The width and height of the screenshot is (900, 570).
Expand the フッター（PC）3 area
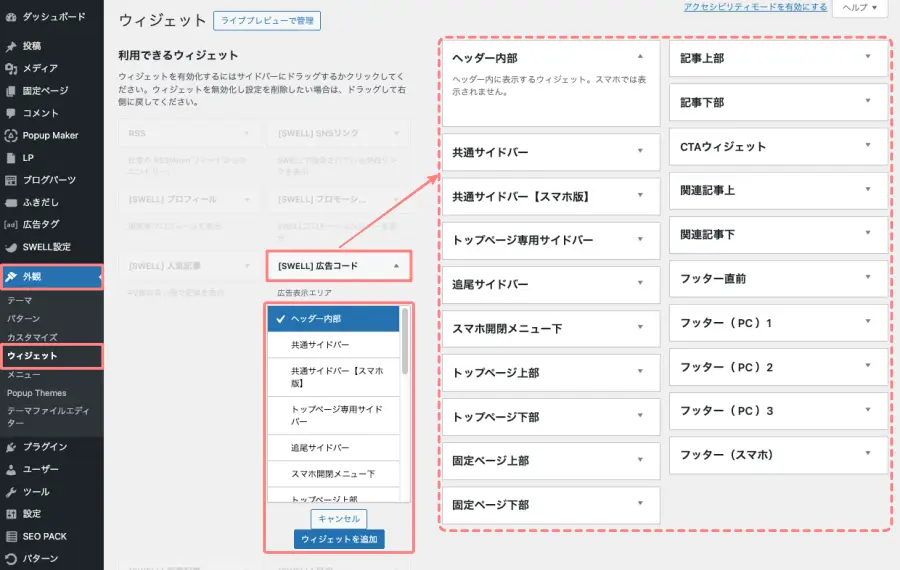click(868, 410)
